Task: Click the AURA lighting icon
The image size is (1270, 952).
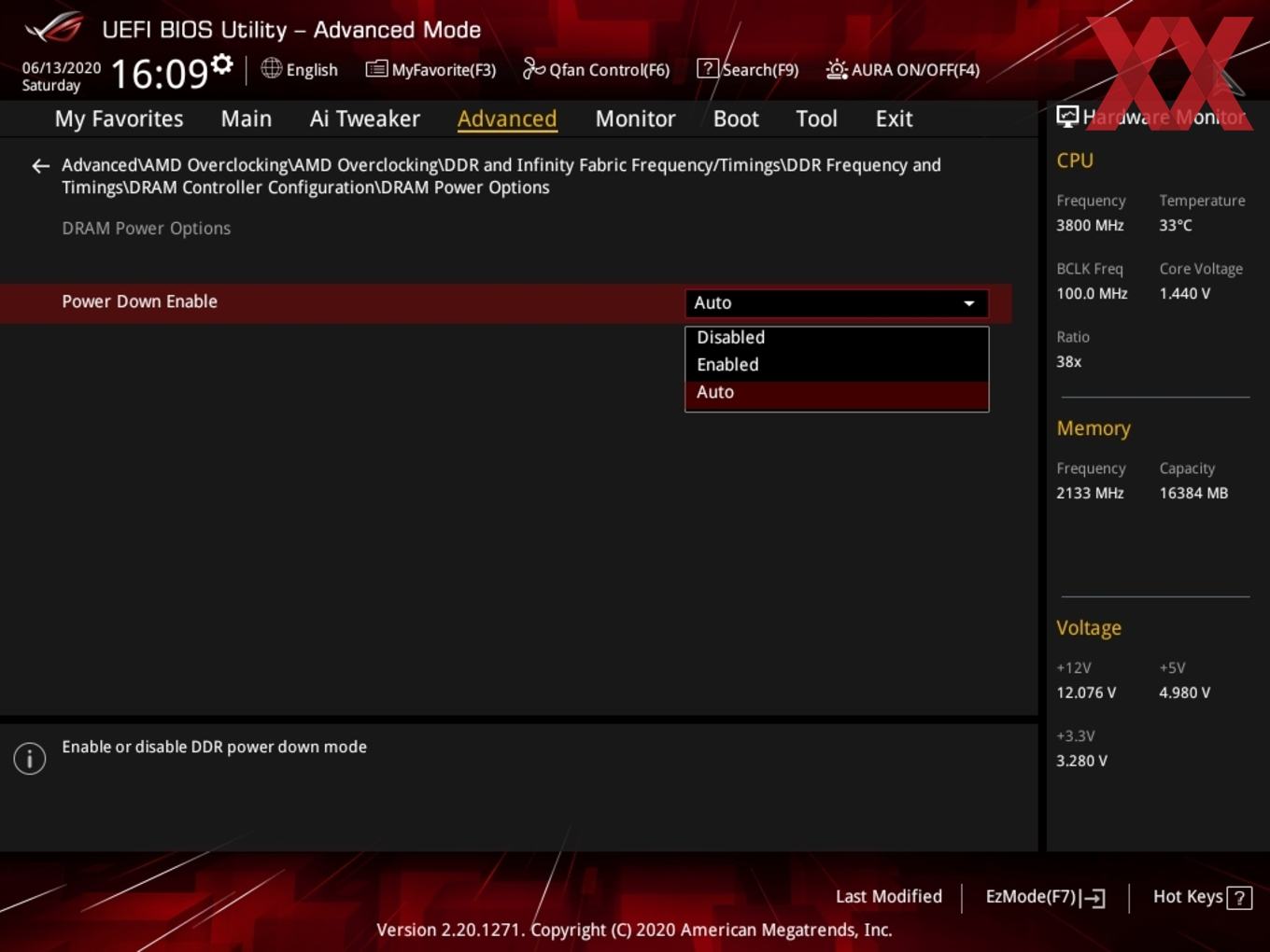Action: click(x=837, y=69)
